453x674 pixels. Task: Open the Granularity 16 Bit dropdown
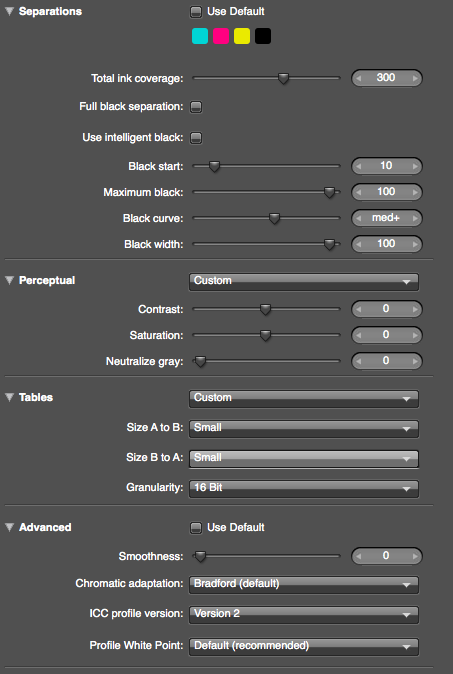[x=303, y=489]
